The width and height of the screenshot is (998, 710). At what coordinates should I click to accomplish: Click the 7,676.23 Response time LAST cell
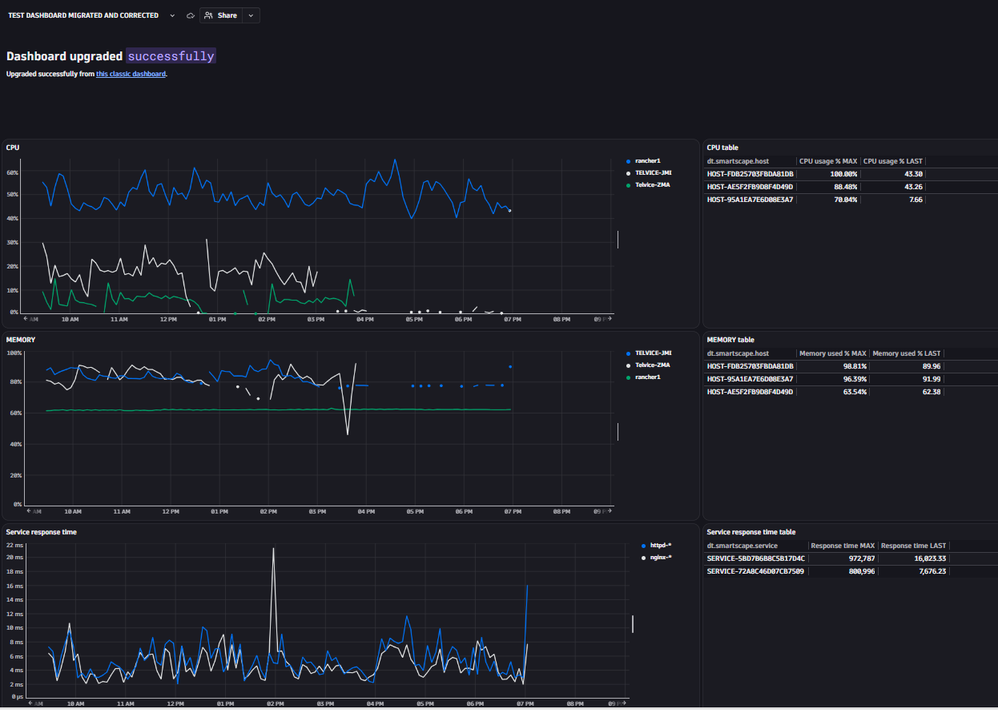click(x=932, y=571)
